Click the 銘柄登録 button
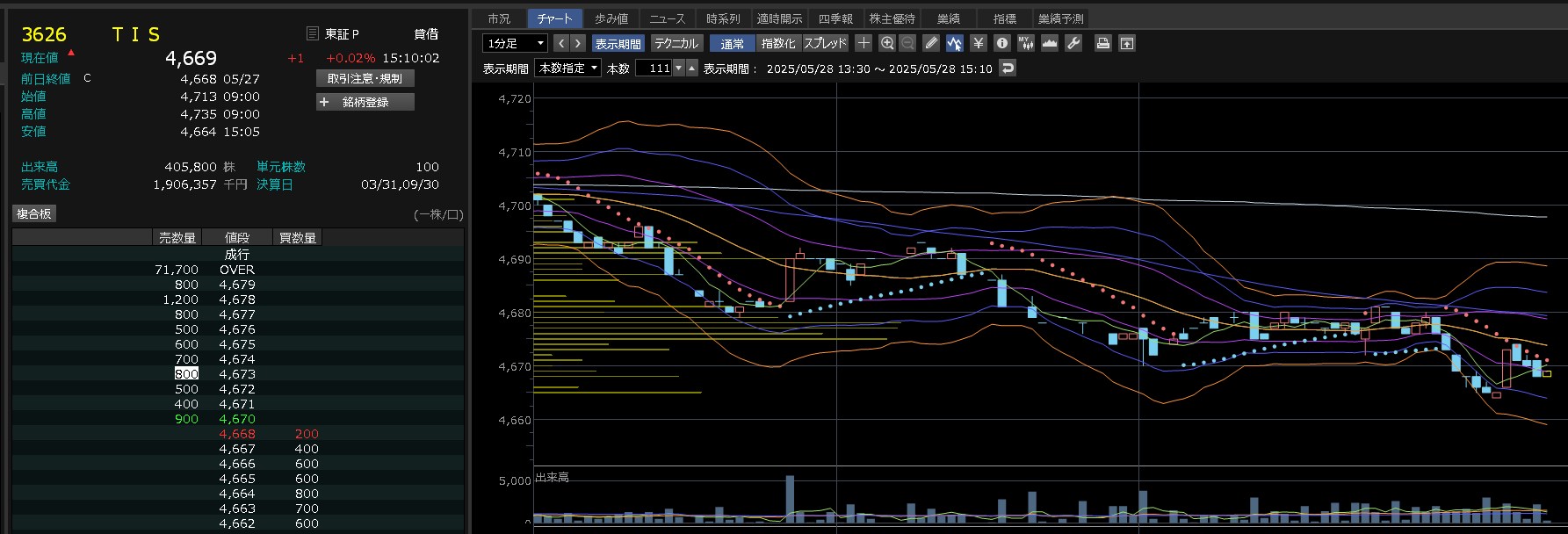 pyautogui.click(x=365, y=102)
